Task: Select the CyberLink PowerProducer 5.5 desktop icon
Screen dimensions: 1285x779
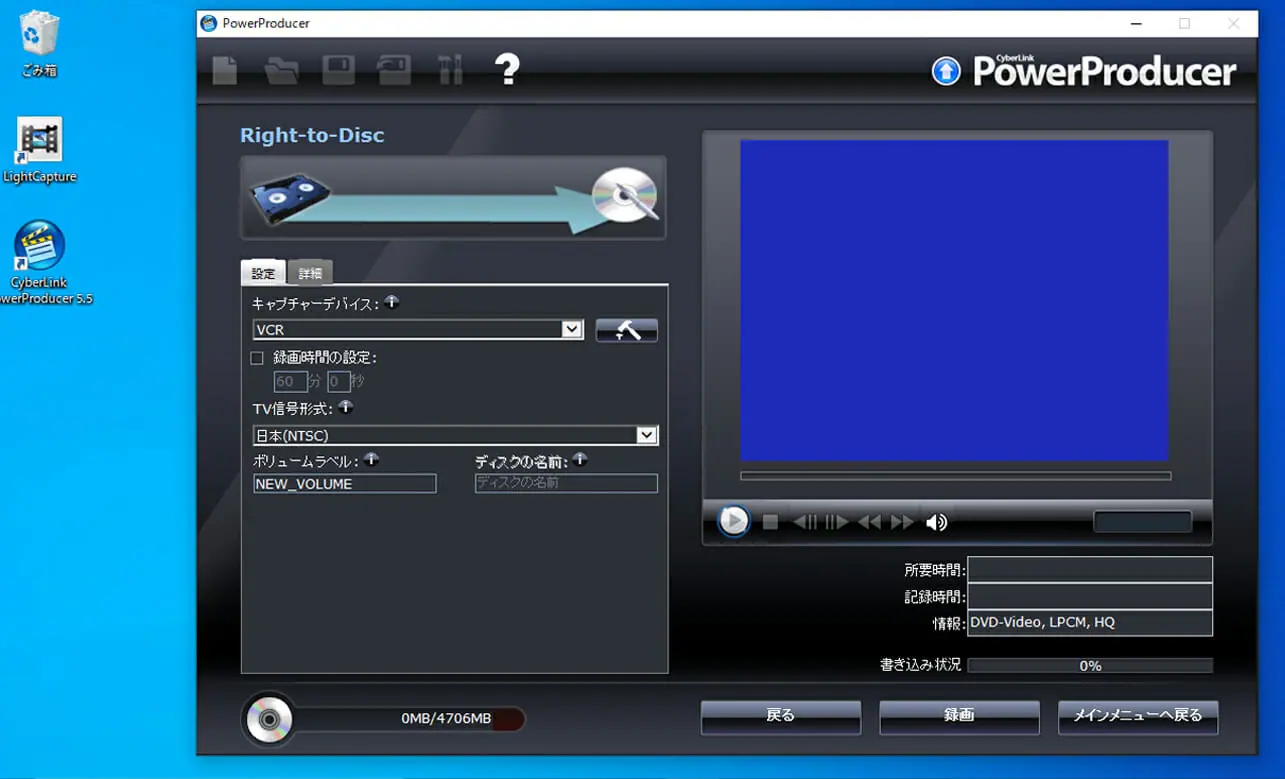Action: point(40,263)
